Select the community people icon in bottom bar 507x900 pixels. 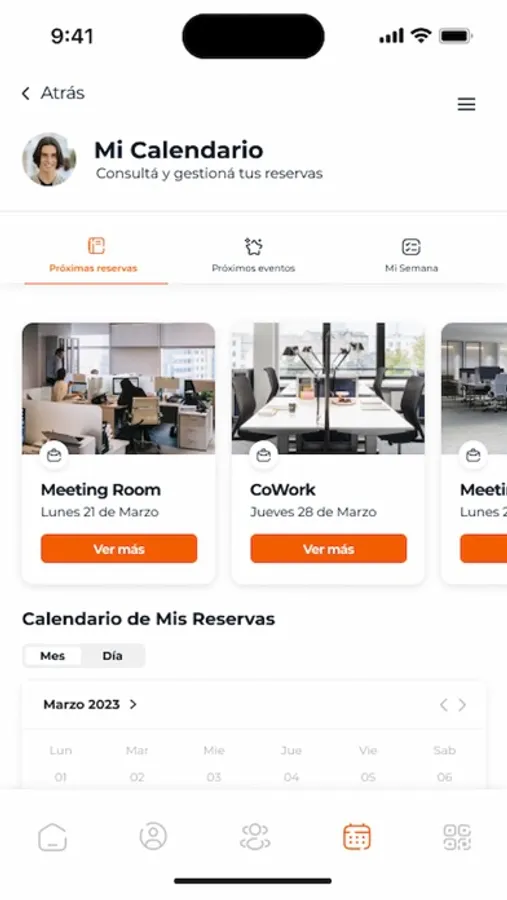pos(255,836)
